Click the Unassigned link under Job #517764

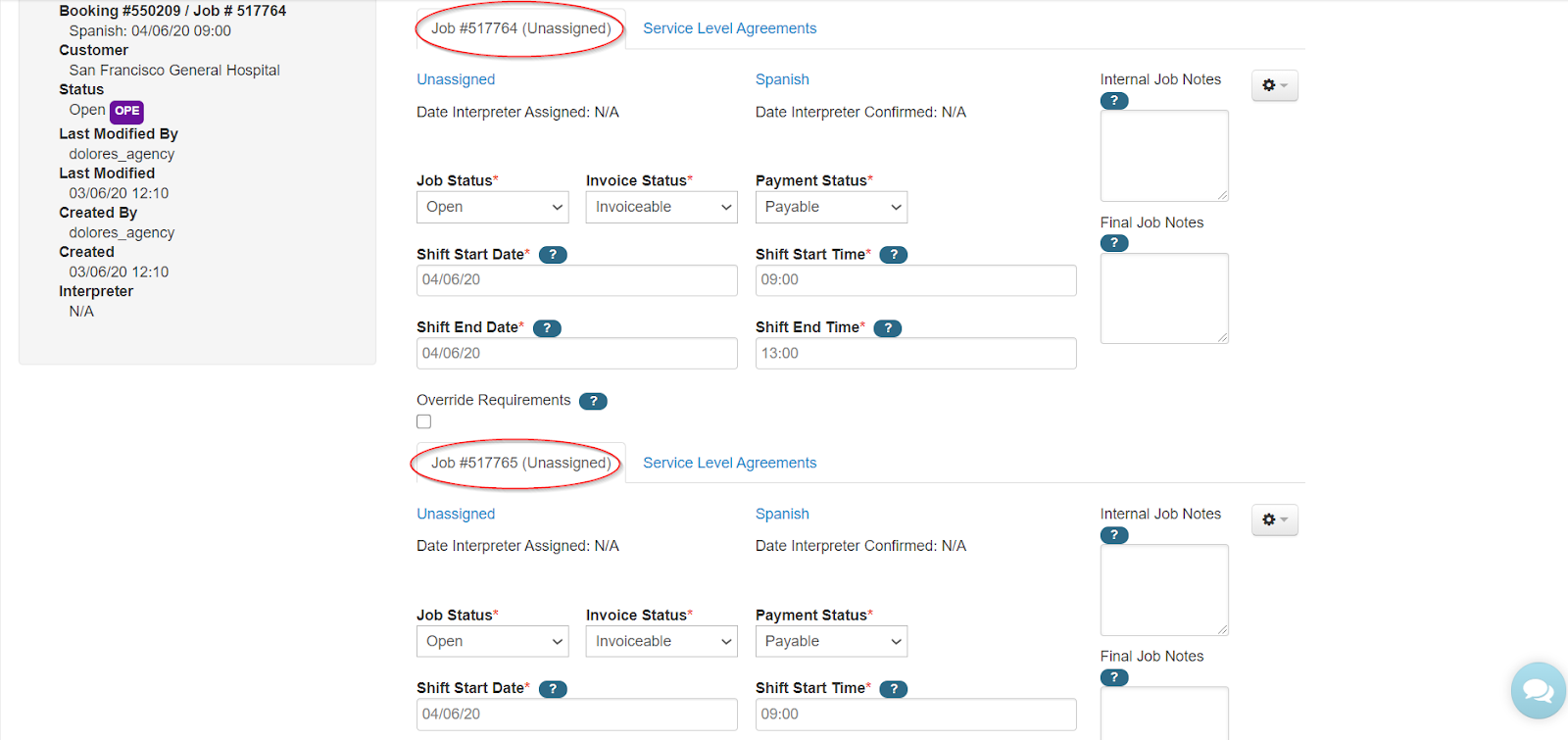pos(456,80)
